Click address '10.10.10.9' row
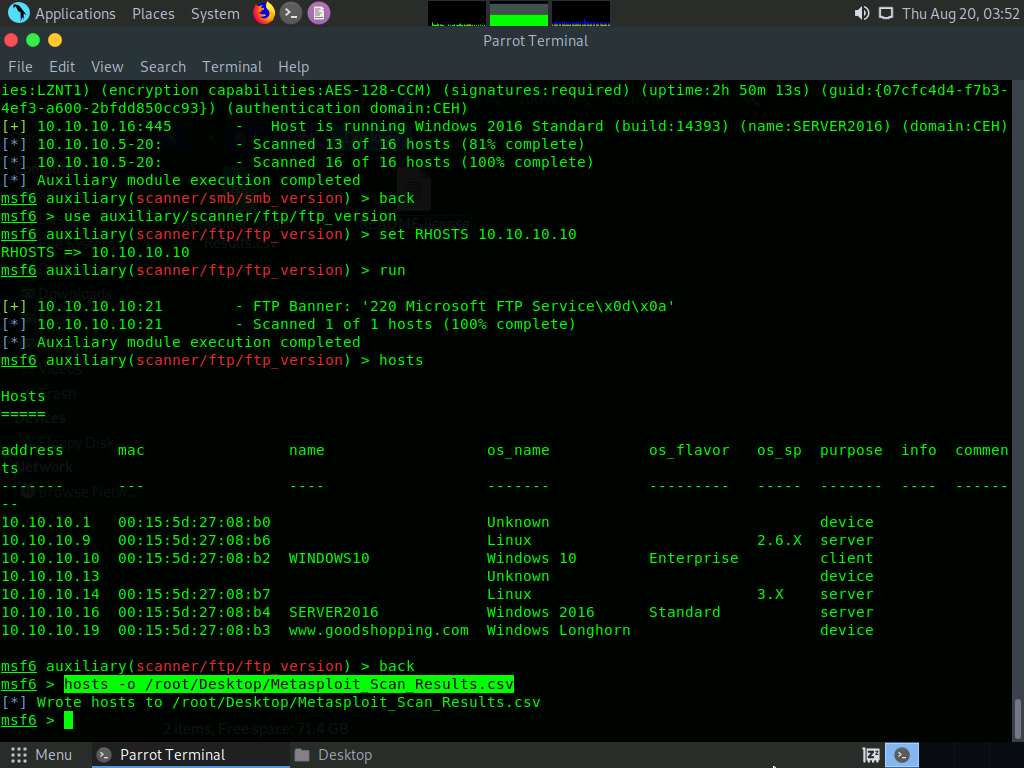This screenshot has height=768, width=1024. 46,541
